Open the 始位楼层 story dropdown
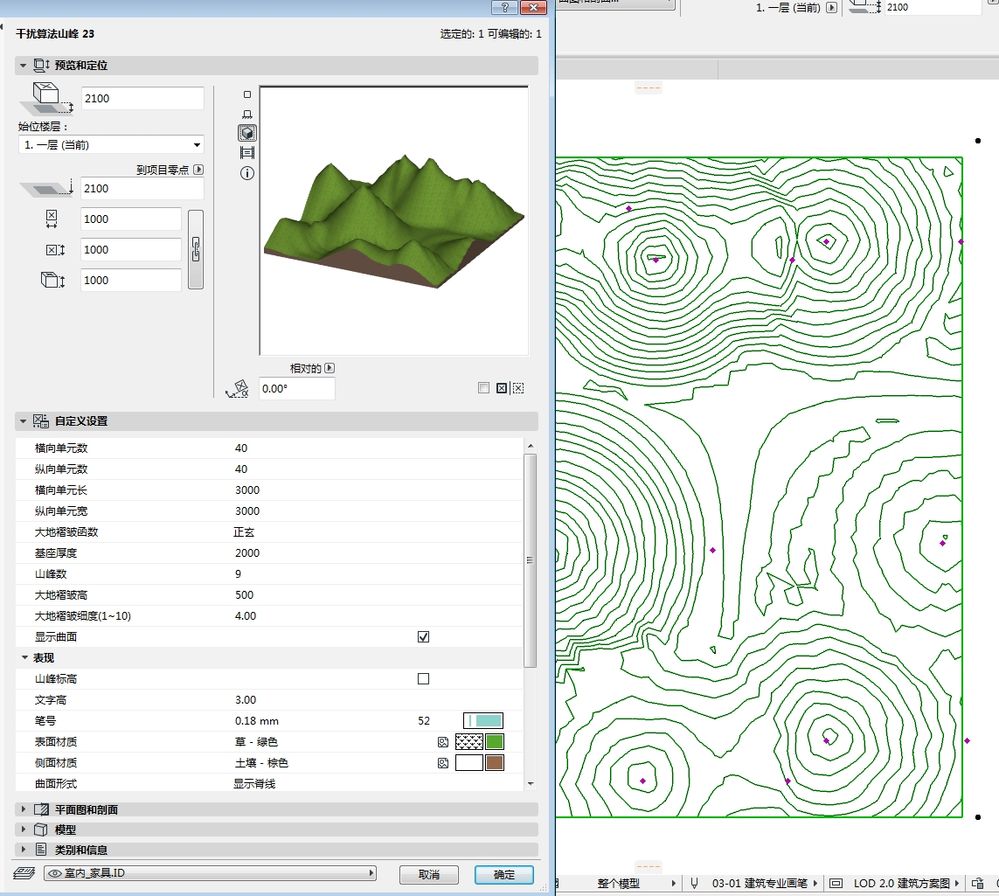999x896 pixels. [110, 145]
